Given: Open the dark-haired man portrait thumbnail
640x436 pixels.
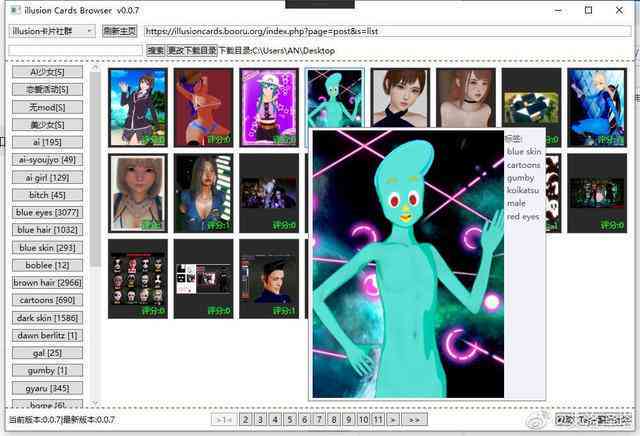Looking at the screenshot, I should pyautogui.click(x=269, y=279).
